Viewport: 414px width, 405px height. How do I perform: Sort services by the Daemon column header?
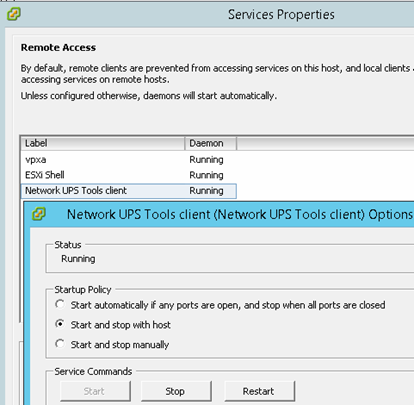point(211,143)
